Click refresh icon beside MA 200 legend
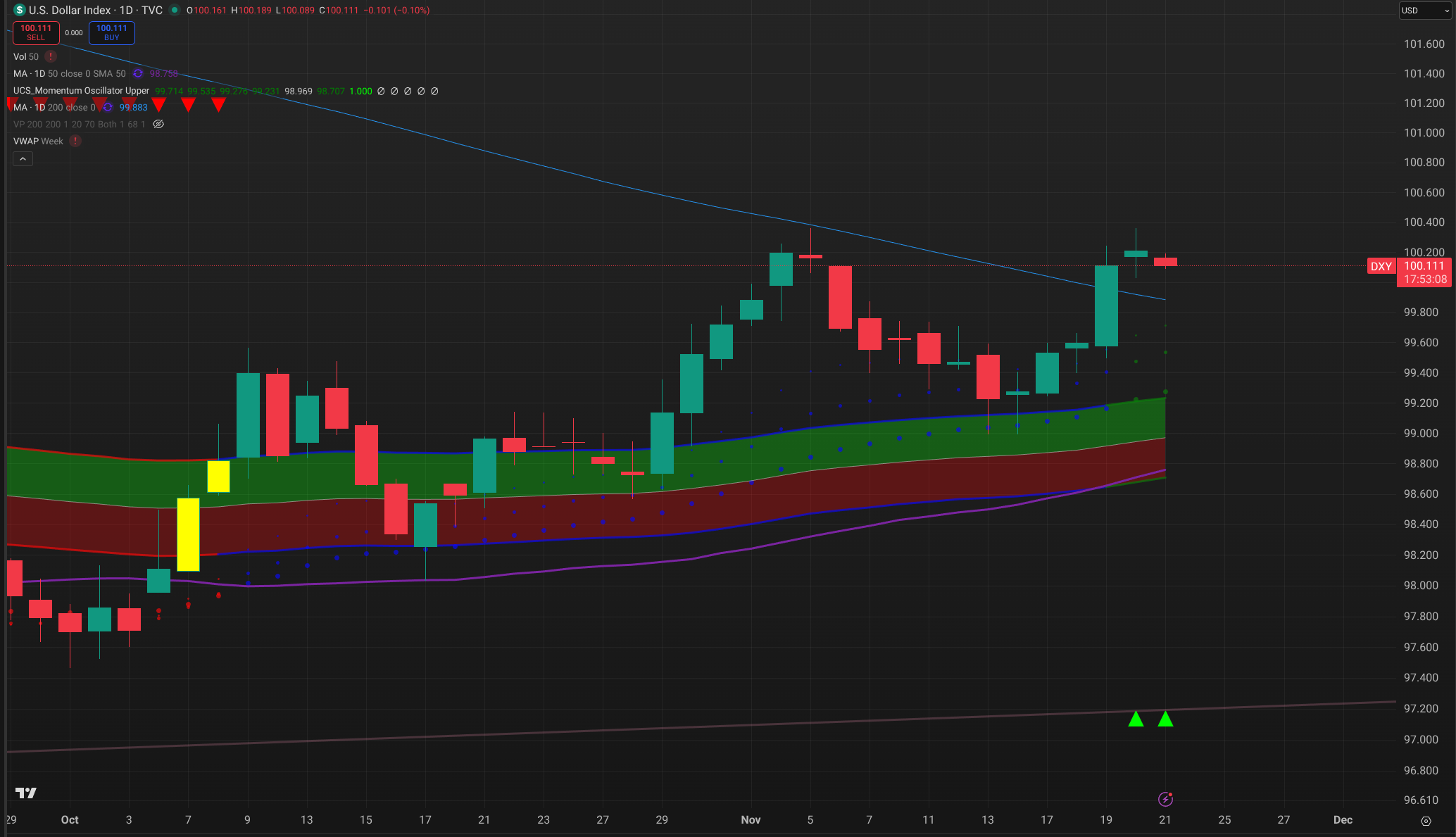This screenshot has width=1456, height=837. [107, 107]
